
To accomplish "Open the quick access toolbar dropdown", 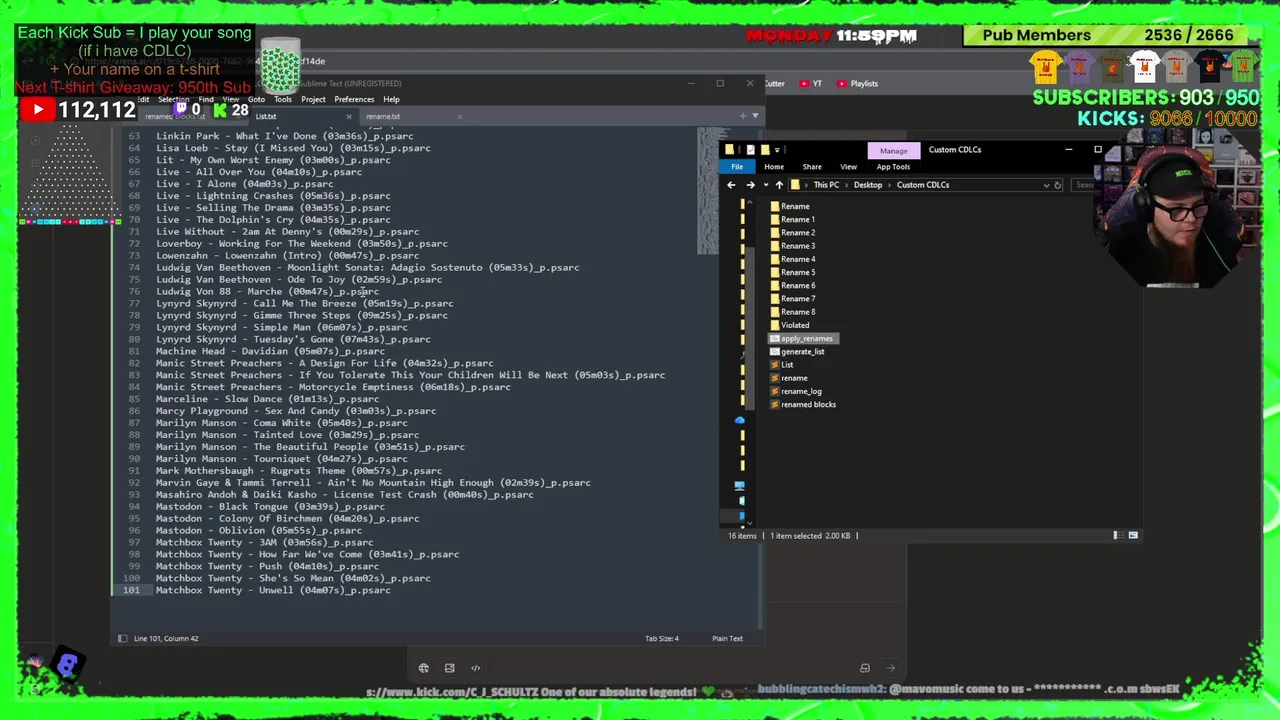I will coord(778,150).
